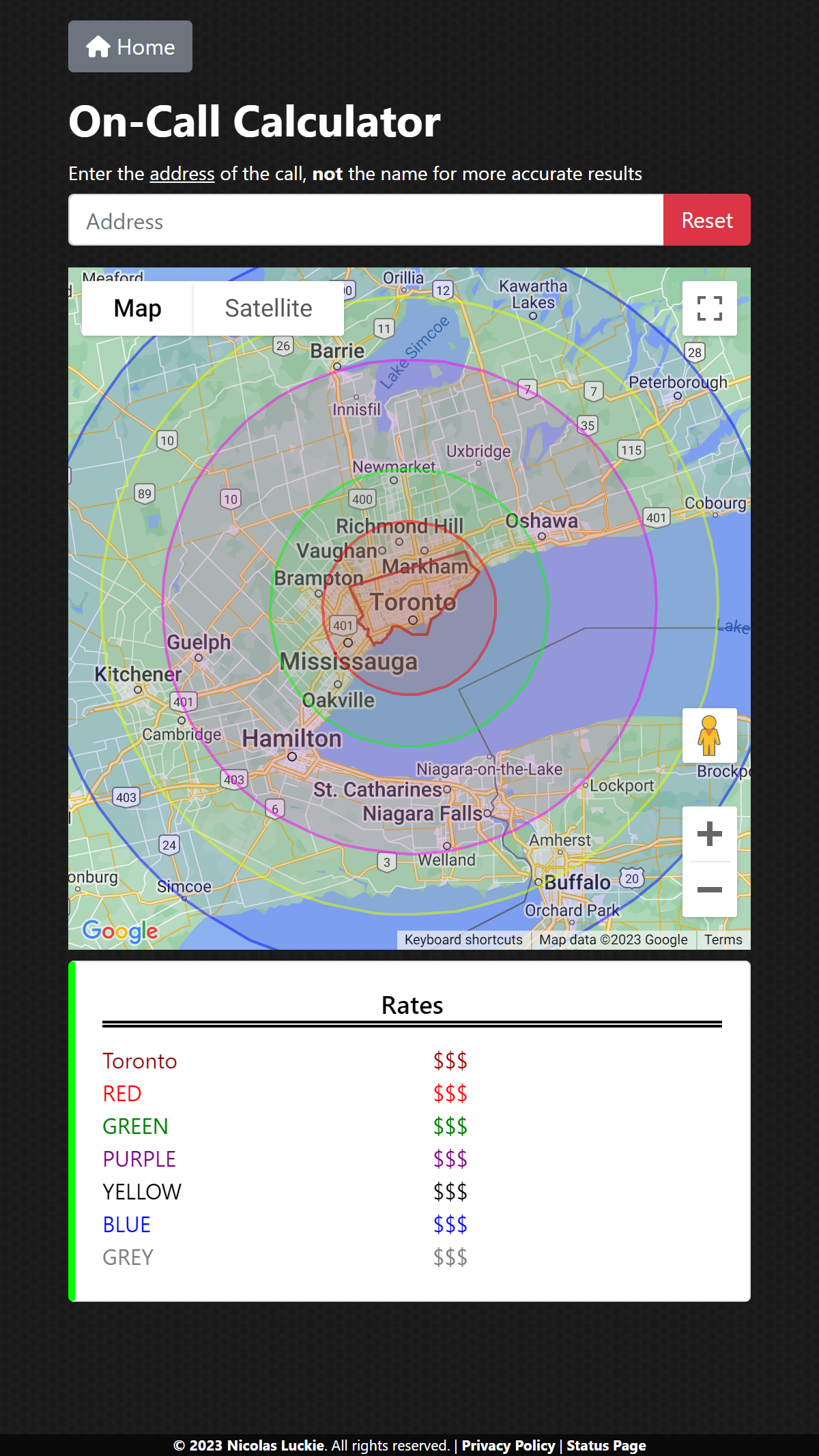Toggle fullscreen map view icon
The width and height of the screenshot is (819, 1456).
tap(710, 308)
